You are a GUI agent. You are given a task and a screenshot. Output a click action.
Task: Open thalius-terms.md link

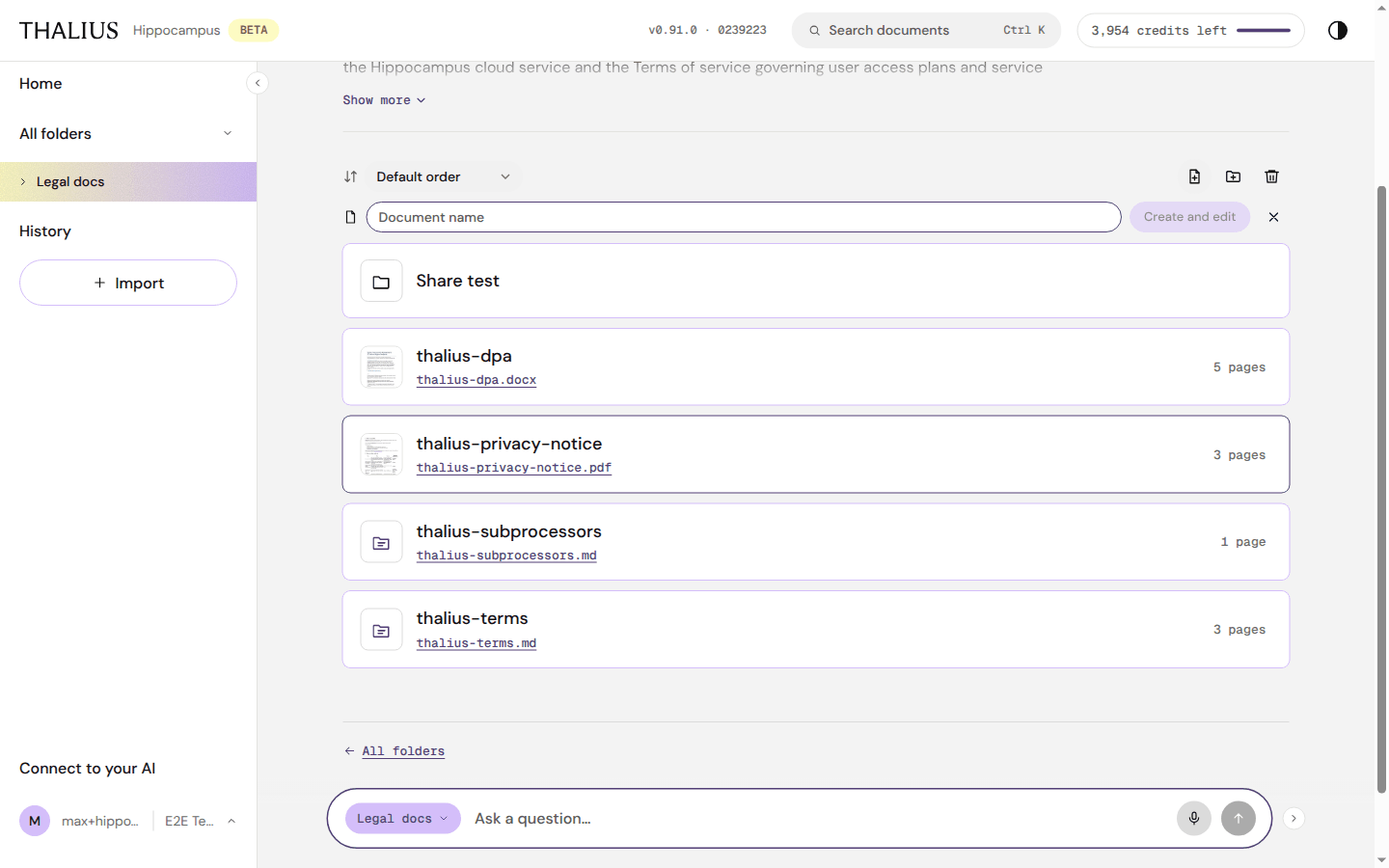[x=477, y=643]
